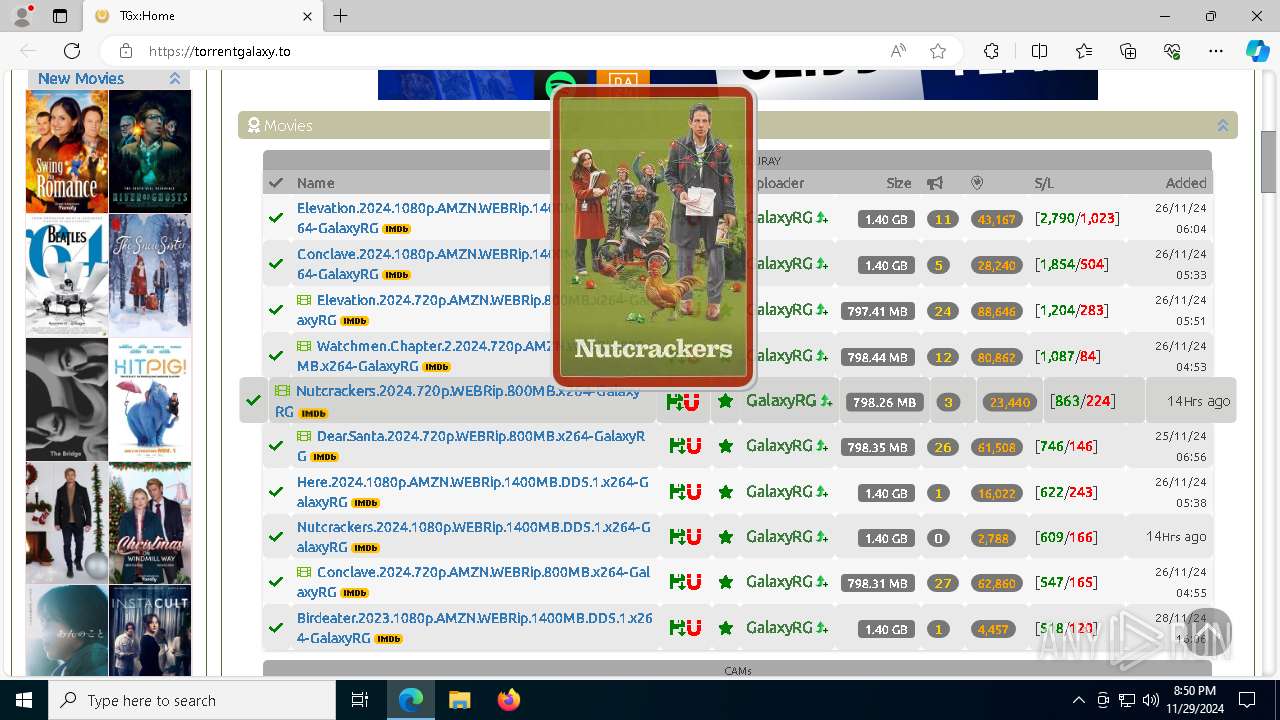Sort table by S/L column
Viewport: 1280px width, 720px height.
point(1044,183)
